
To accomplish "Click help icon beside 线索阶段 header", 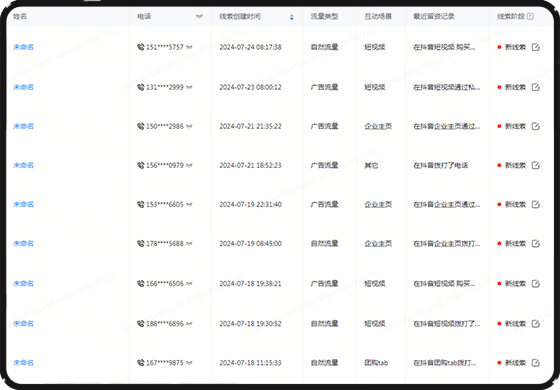I will point(530,16).
